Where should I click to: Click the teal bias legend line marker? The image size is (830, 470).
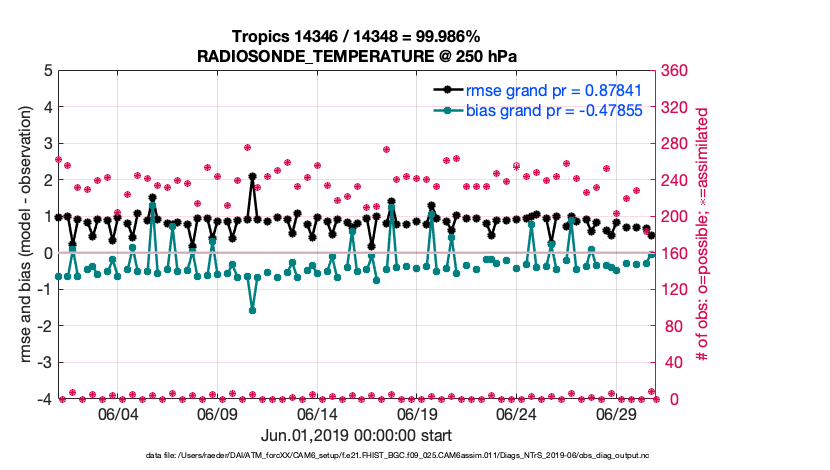448,110
